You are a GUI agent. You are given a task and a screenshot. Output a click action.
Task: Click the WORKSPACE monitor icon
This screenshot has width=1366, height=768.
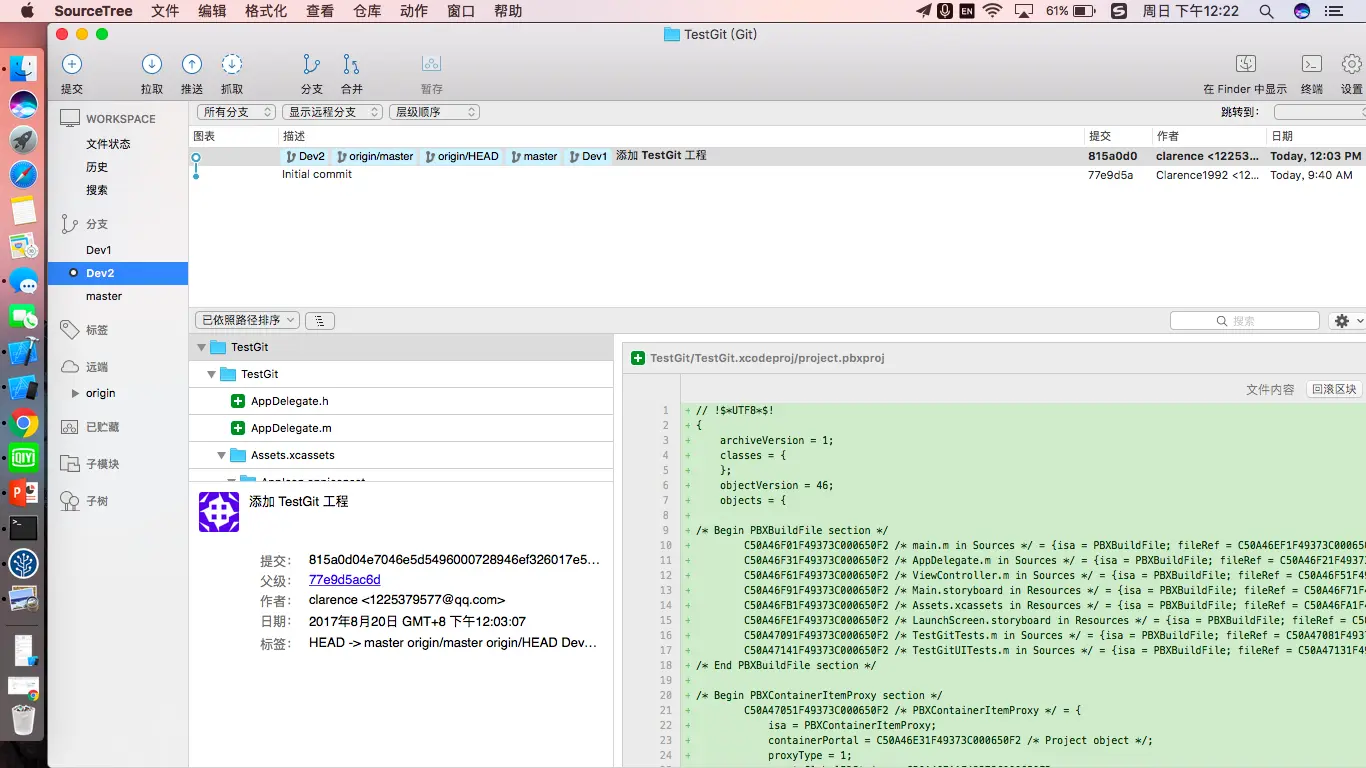[x=69, y=118]
